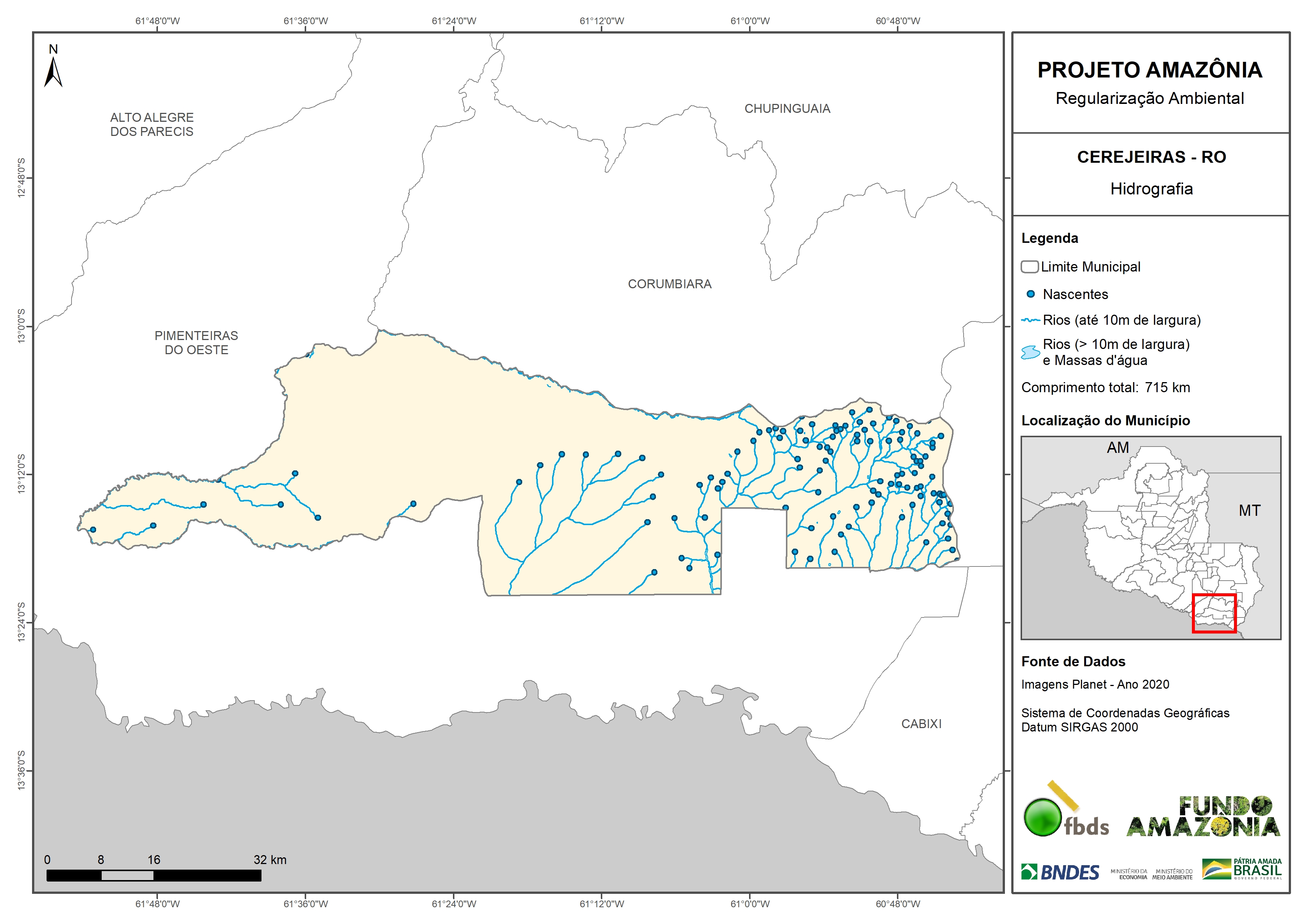Click the Pátria Amada Brasil logo

pos(1241,869)
